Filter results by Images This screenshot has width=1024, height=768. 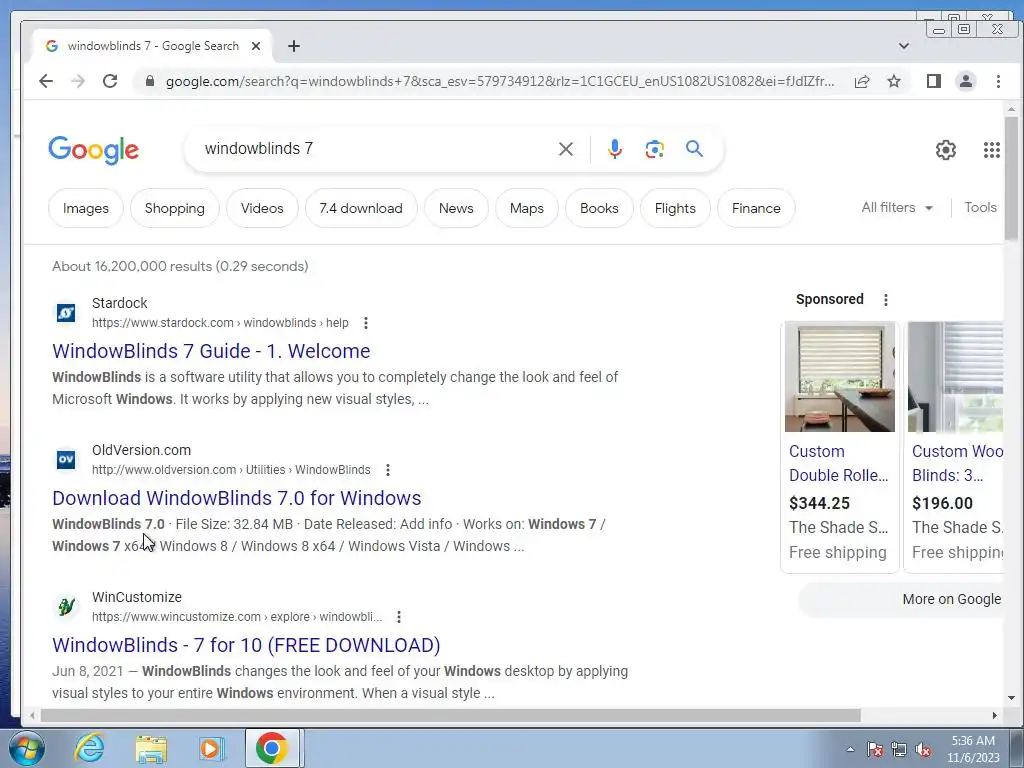(86, 208)
